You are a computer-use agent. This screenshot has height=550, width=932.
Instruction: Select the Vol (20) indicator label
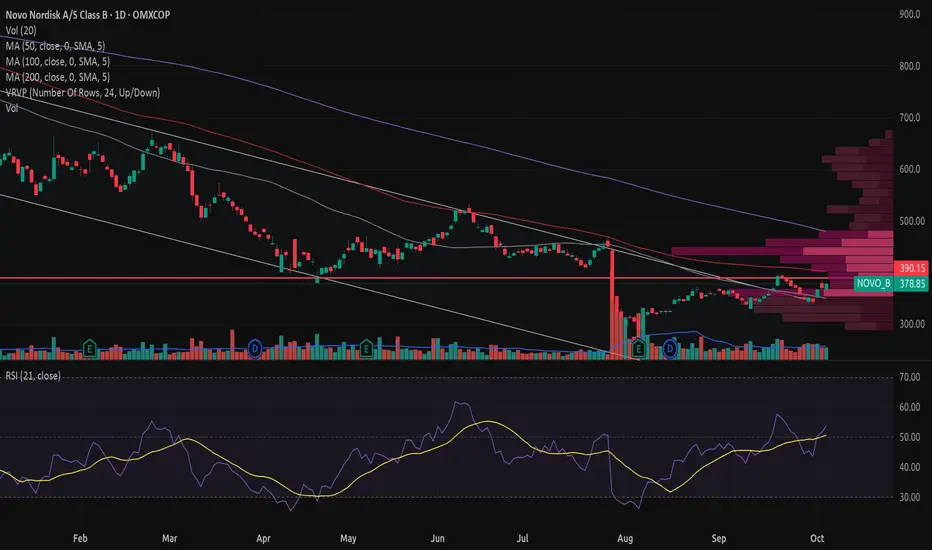(x=21, y=30)
